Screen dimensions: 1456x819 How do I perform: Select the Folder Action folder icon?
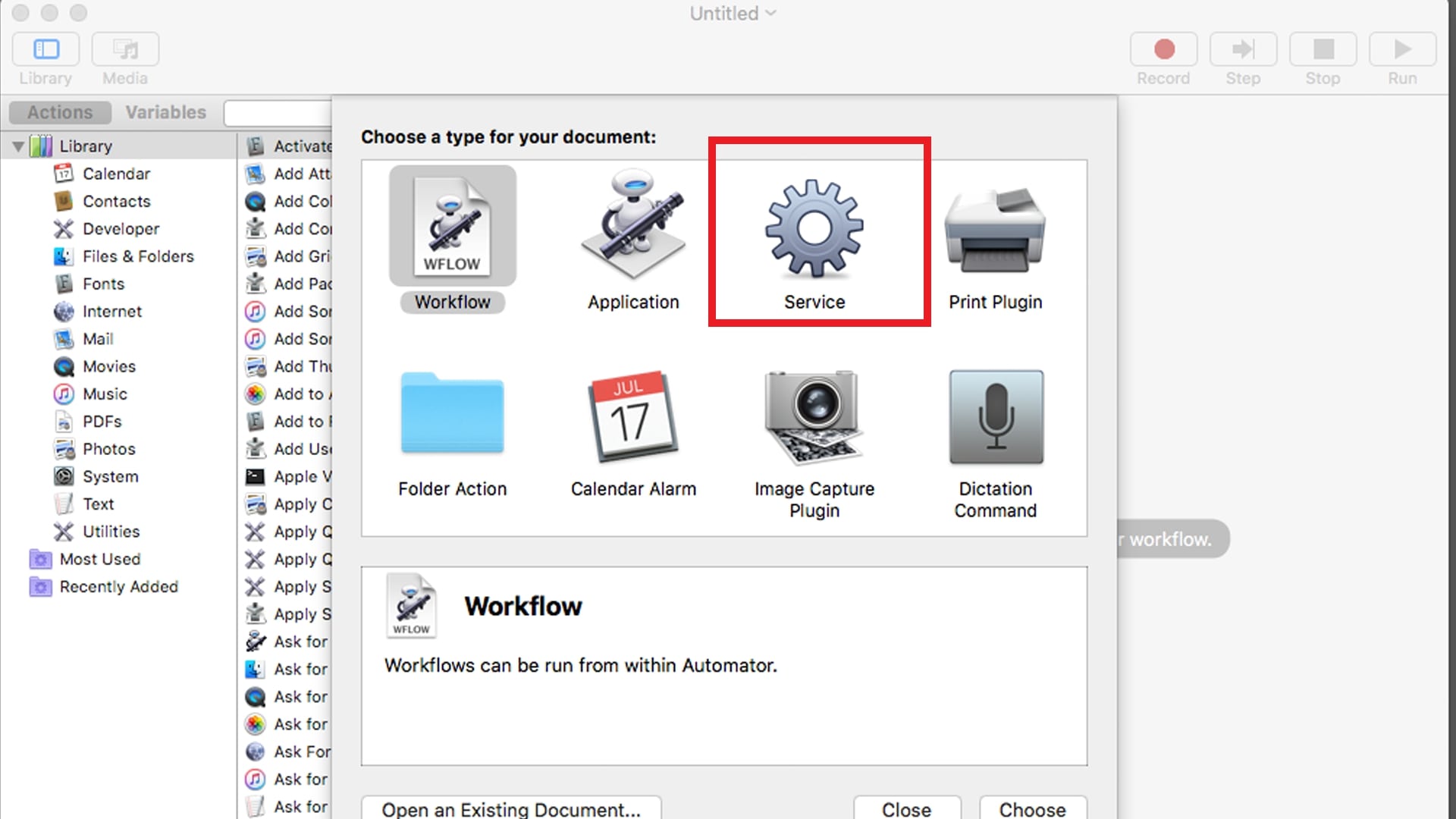pyautogui.click(x=453, y=413)
